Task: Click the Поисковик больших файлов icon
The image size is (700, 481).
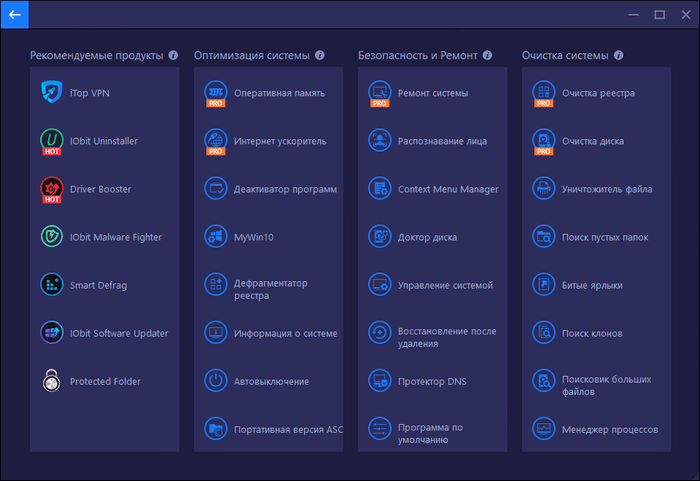Action: (543, 381)
